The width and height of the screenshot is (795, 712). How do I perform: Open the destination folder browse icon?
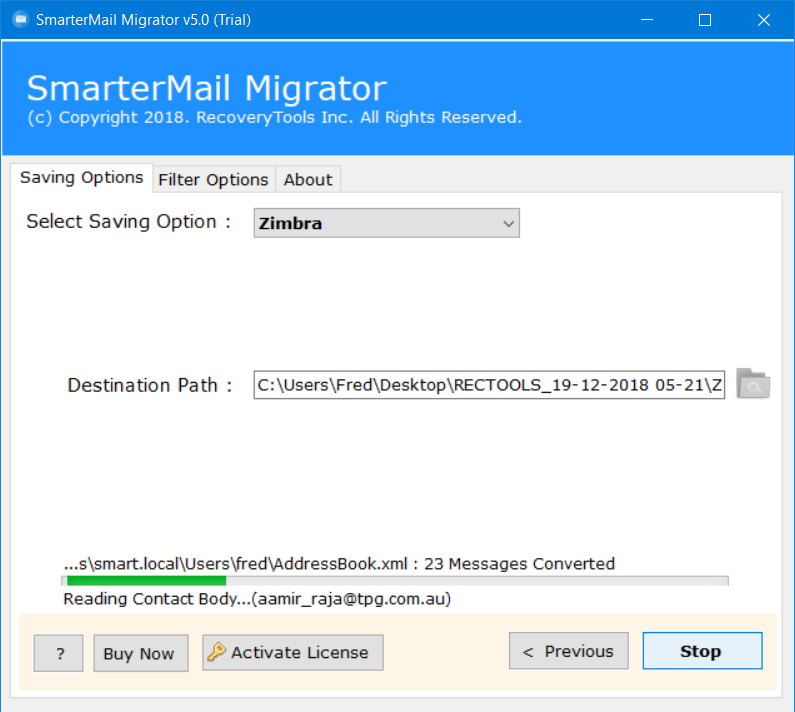(x=753, y=384)
